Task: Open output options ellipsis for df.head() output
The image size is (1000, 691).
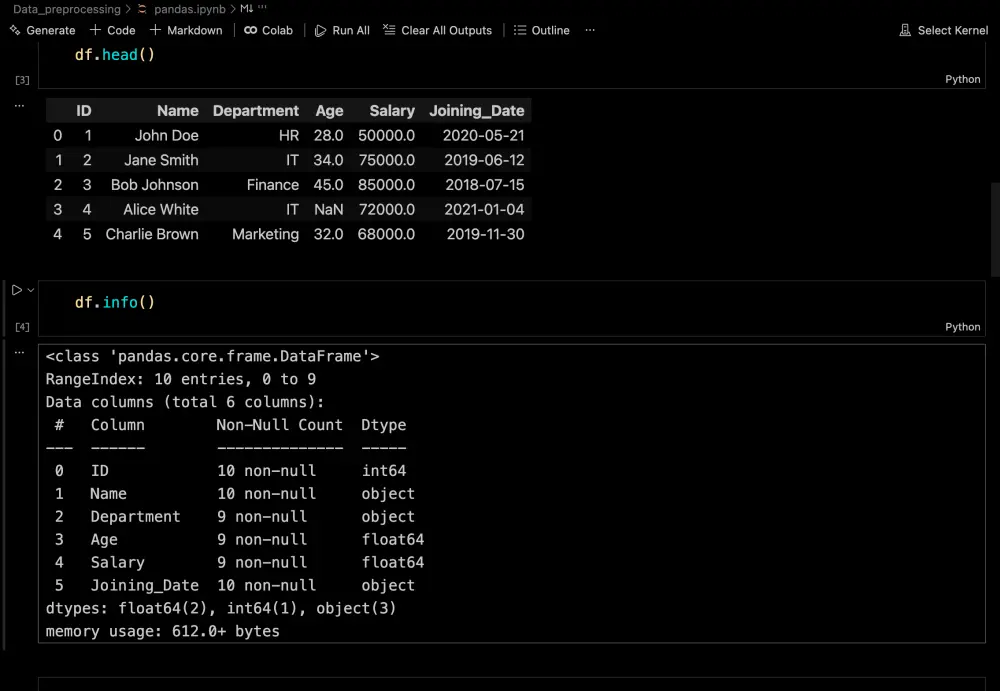Action: [x=19, y=105]
